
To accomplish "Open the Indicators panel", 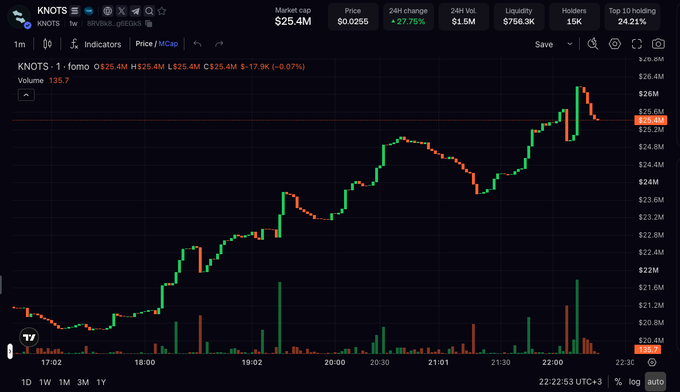I will (x=96, y=44).
